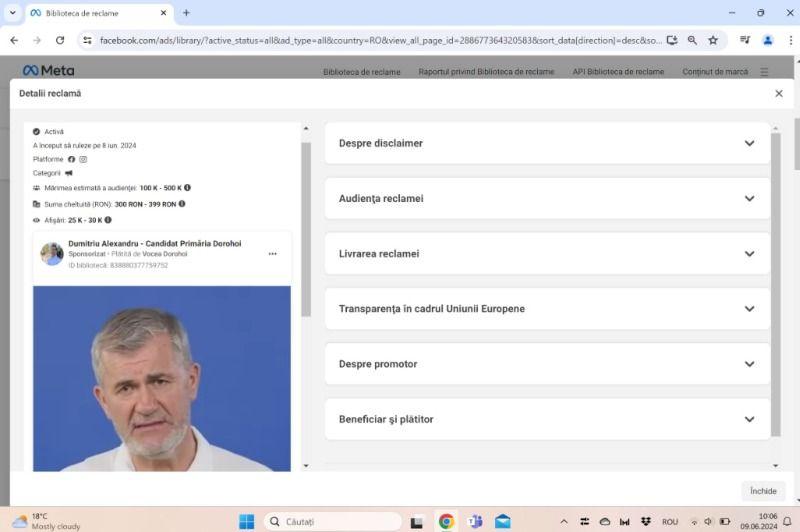800x532 pixels.
Task: Reload the page in the browser
Action: click(x=60, y=40)
